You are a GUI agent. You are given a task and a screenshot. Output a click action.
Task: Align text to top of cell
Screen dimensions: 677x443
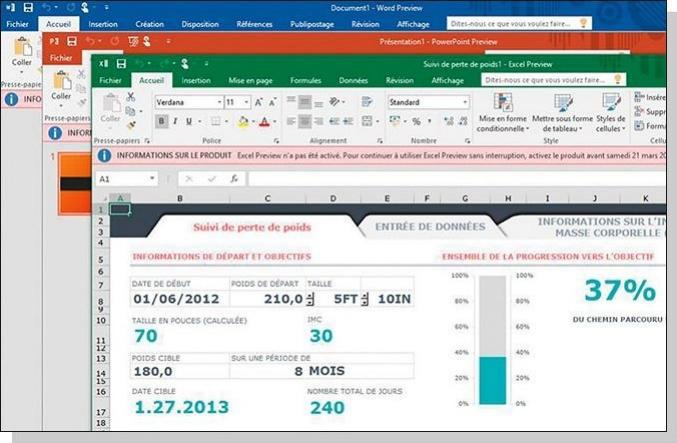point(291,100)
